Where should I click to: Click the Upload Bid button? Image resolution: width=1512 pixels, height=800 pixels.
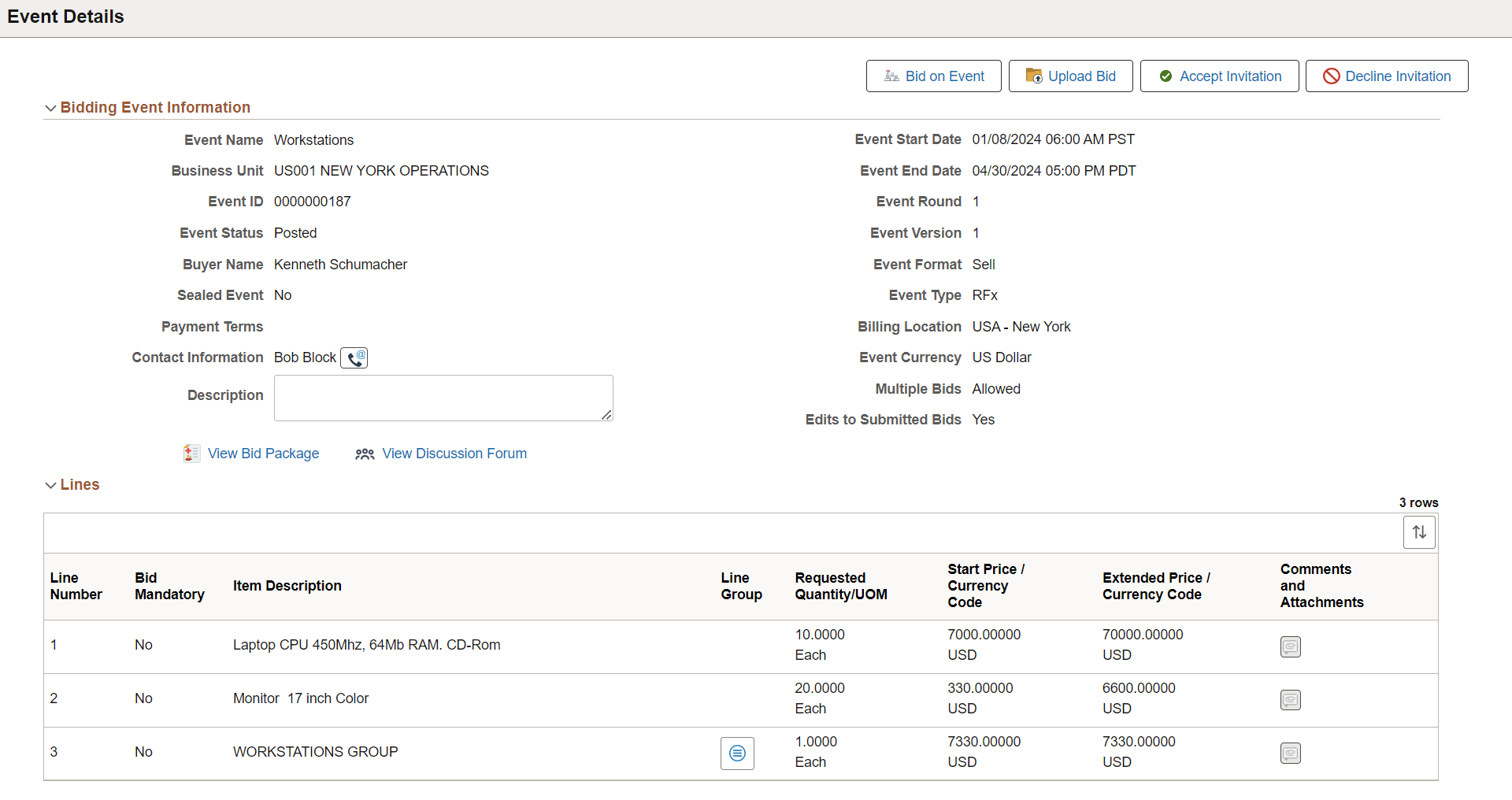(x=1071, y=76)
